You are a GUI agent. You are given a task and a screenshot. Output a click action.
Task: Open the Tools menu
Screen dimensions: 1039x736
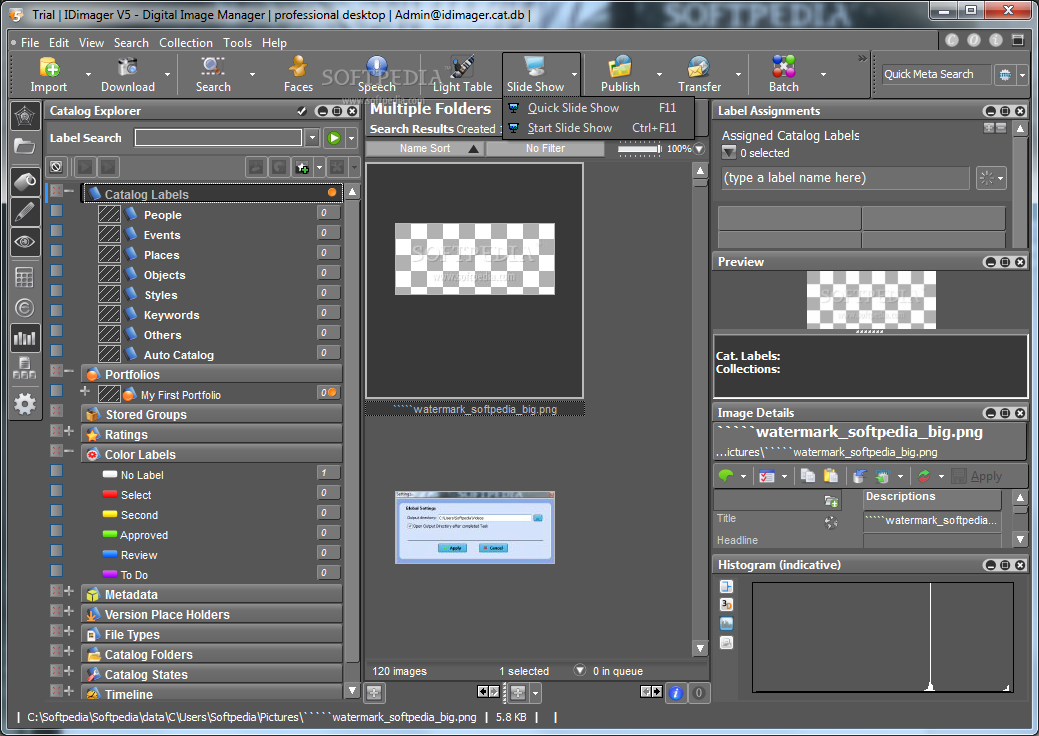click(237, 42)
